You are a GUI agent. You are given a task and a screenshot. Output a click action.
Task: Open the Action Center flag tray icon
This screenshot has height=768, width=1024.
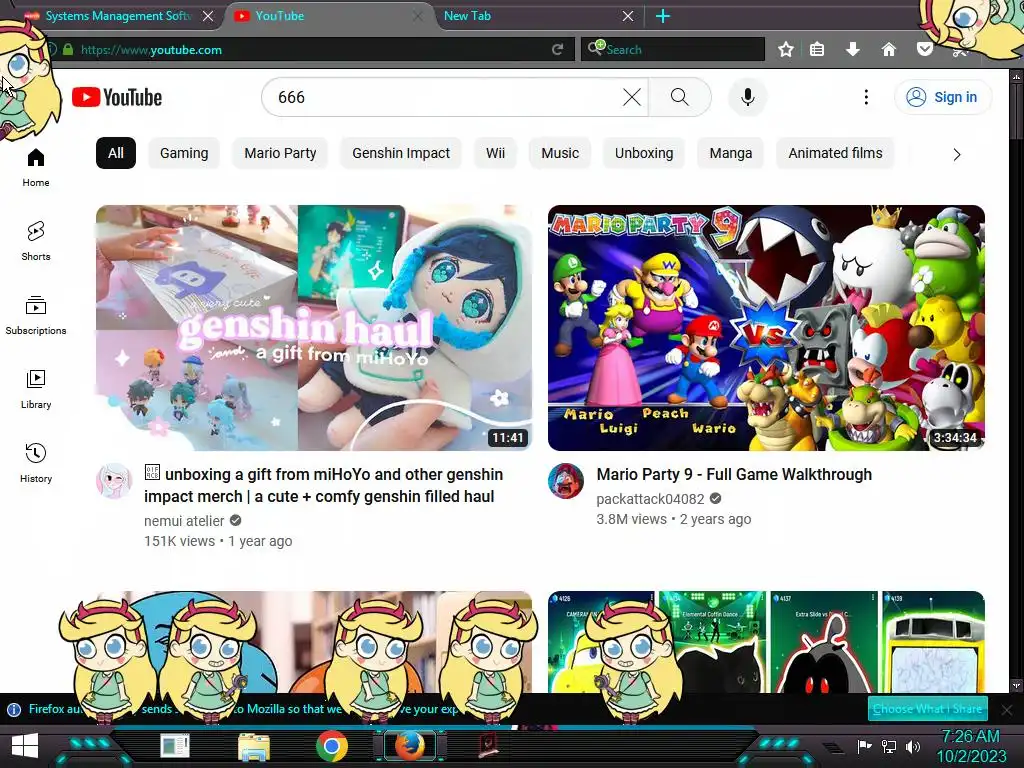tap(865, 746)
